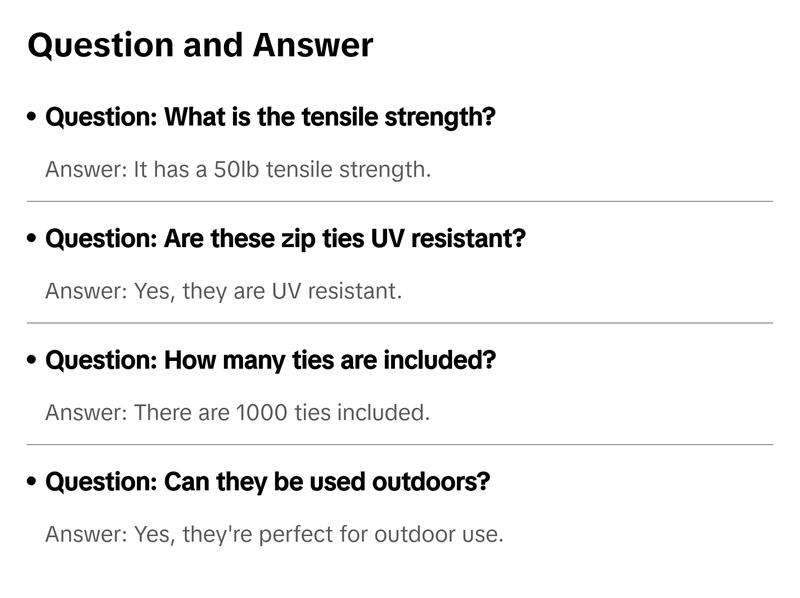Select the tensile strength question

(x=270, y=117)
